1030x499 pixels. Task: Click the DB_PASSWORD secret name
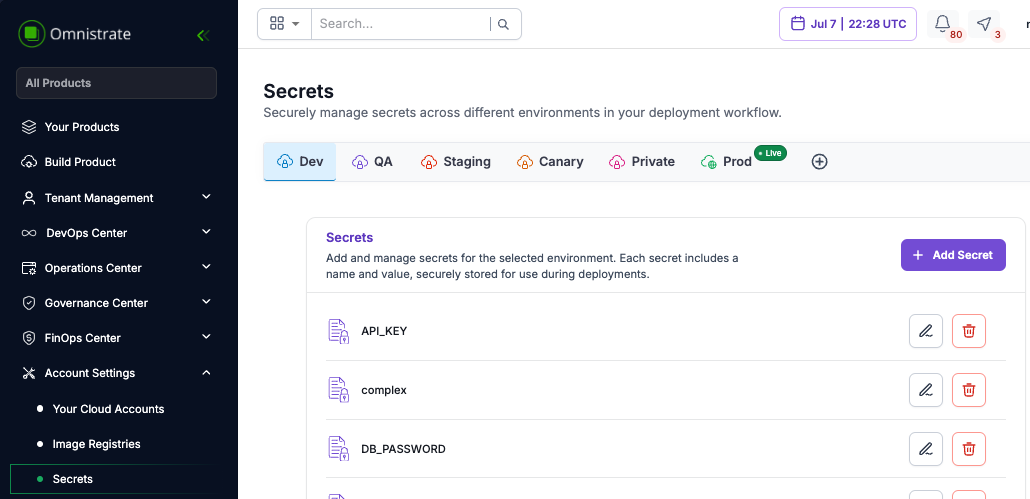tap(403, 449)
